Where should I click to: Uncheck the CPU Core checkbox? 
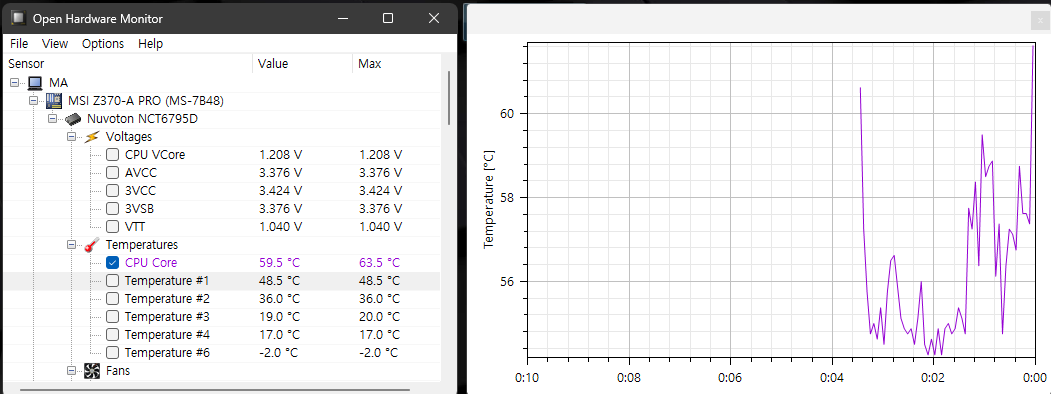[x=112, y=263]
